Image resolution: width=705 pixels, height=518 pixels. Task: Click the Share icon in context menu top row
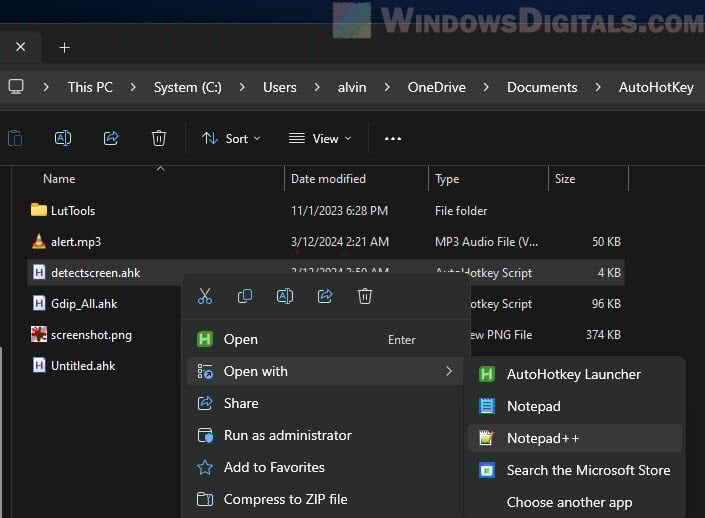pyautogui.click(x=325, y=296)
